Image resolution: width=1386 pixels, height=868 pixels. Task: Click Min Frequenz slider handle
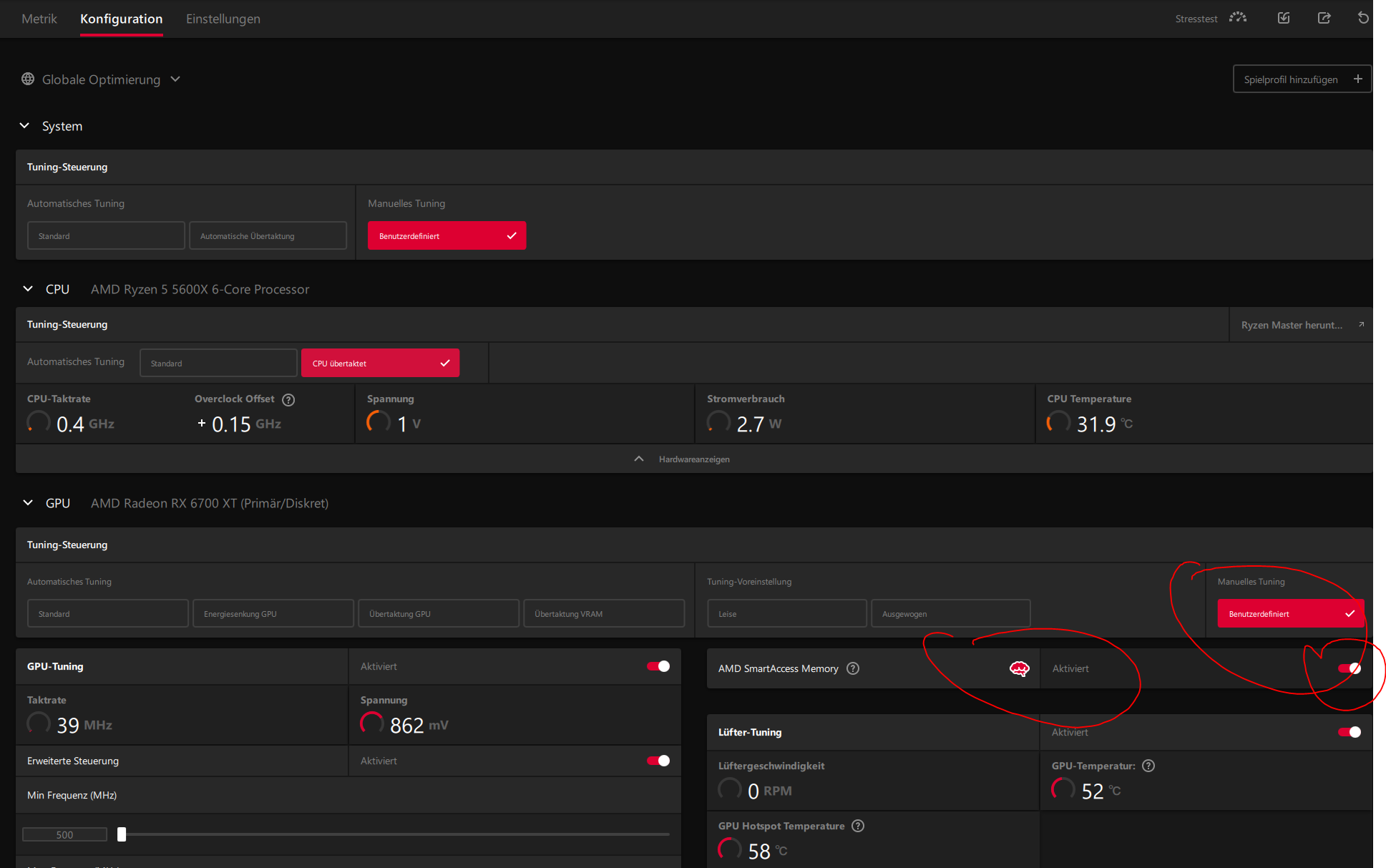(122, 834)
